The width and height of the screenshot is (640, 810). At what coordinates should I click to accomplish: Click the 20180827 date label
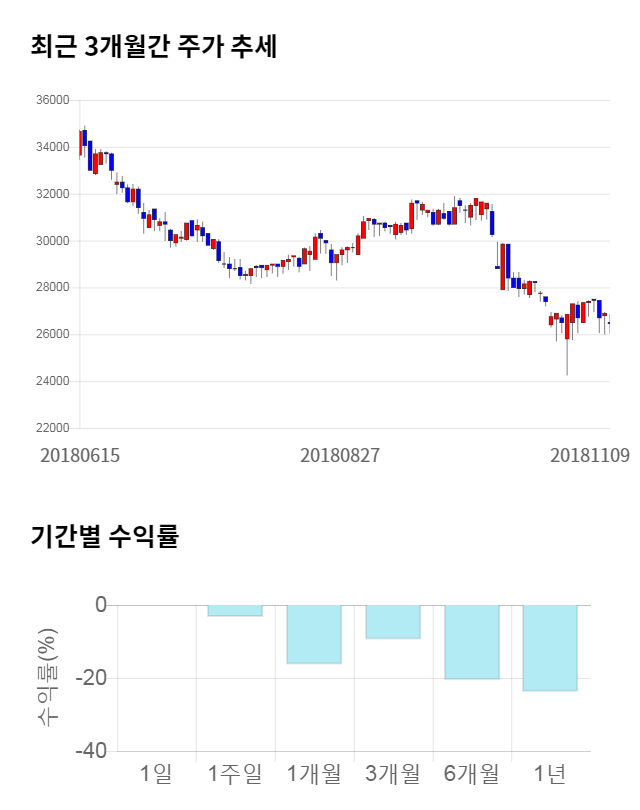pyautogui.click(x=340, y=455)
